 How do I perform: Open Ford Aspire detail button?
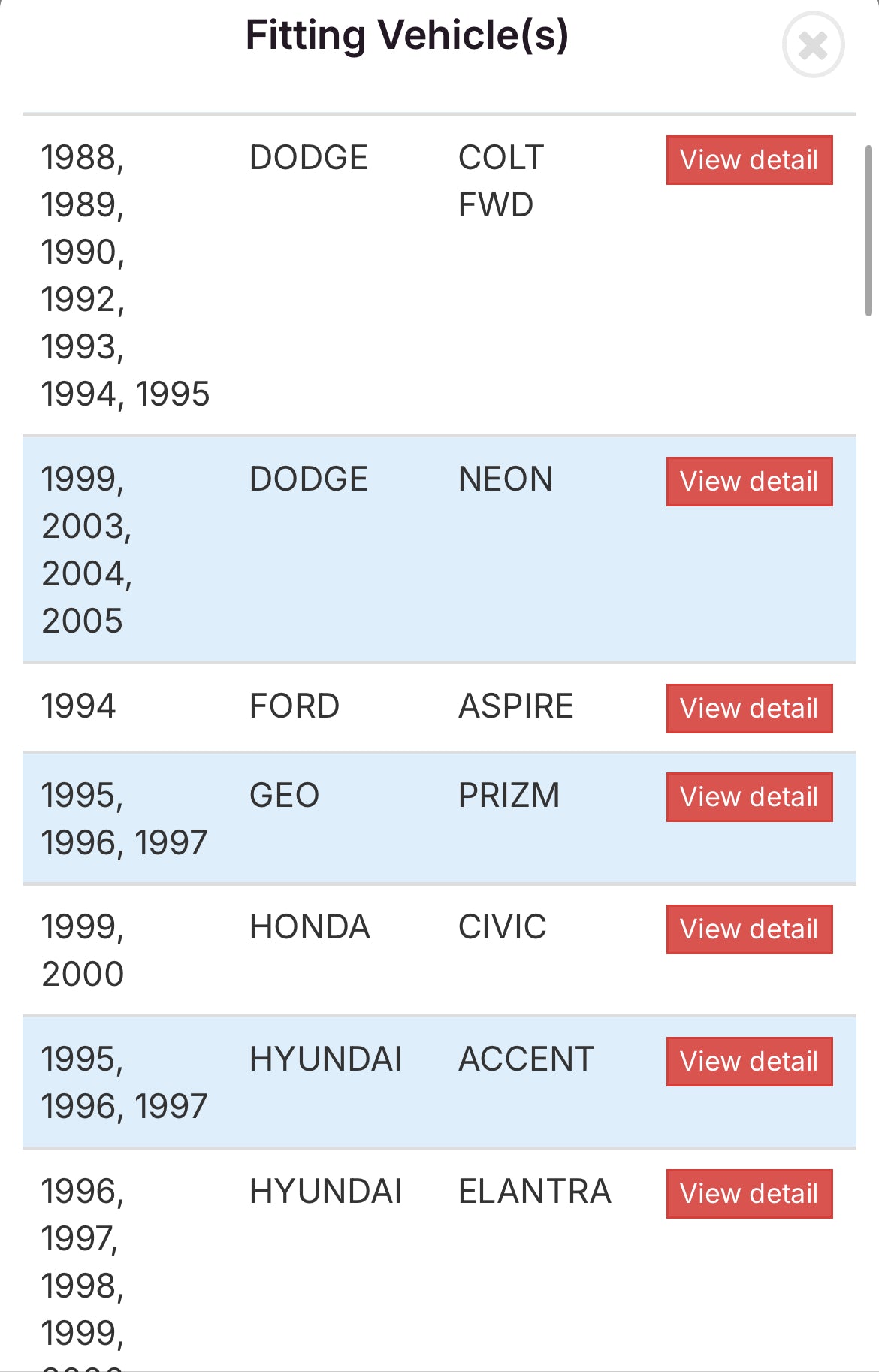[749, 709]
